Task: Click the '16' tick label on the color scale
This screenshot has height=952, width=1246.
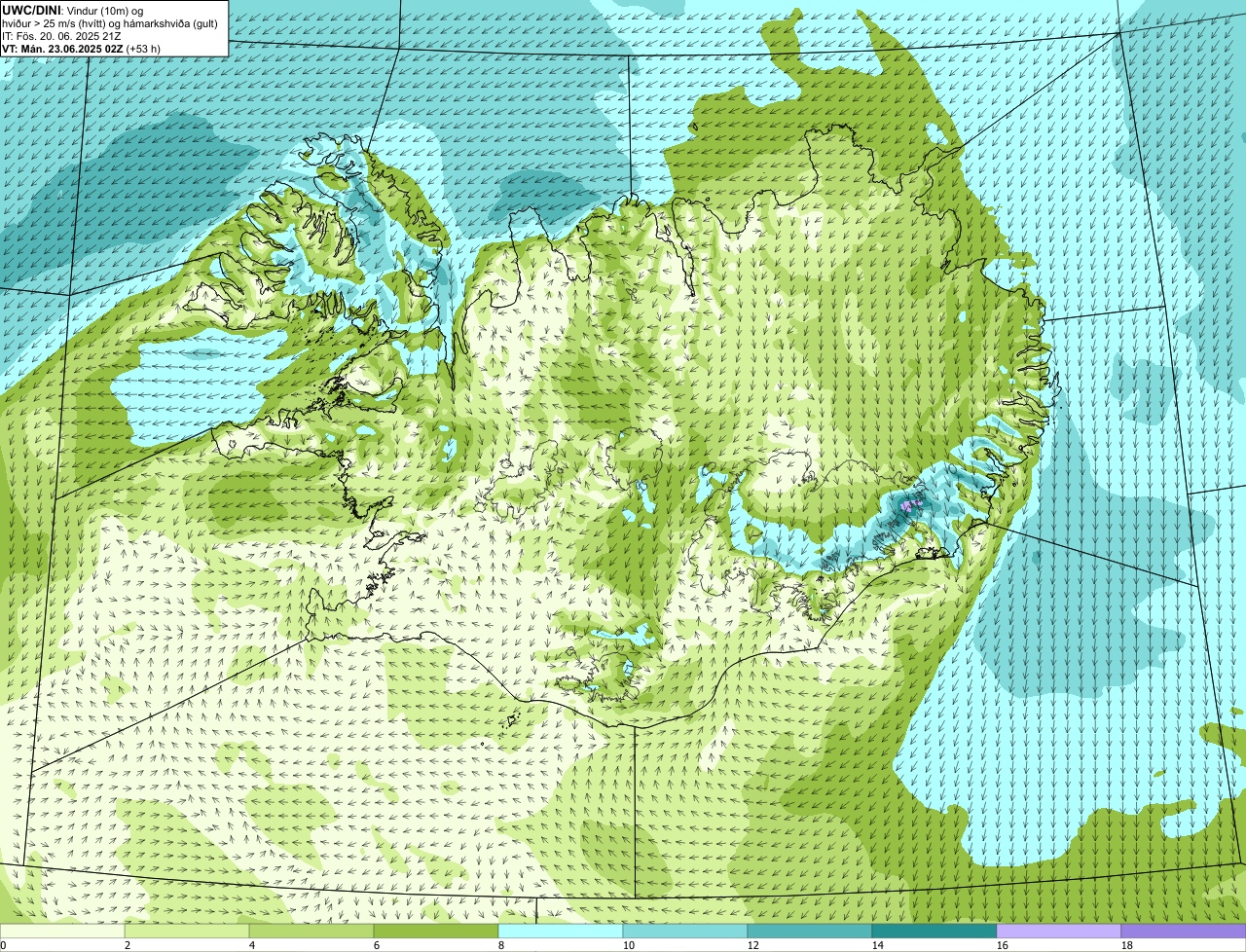Action: tap(1003, 945)
